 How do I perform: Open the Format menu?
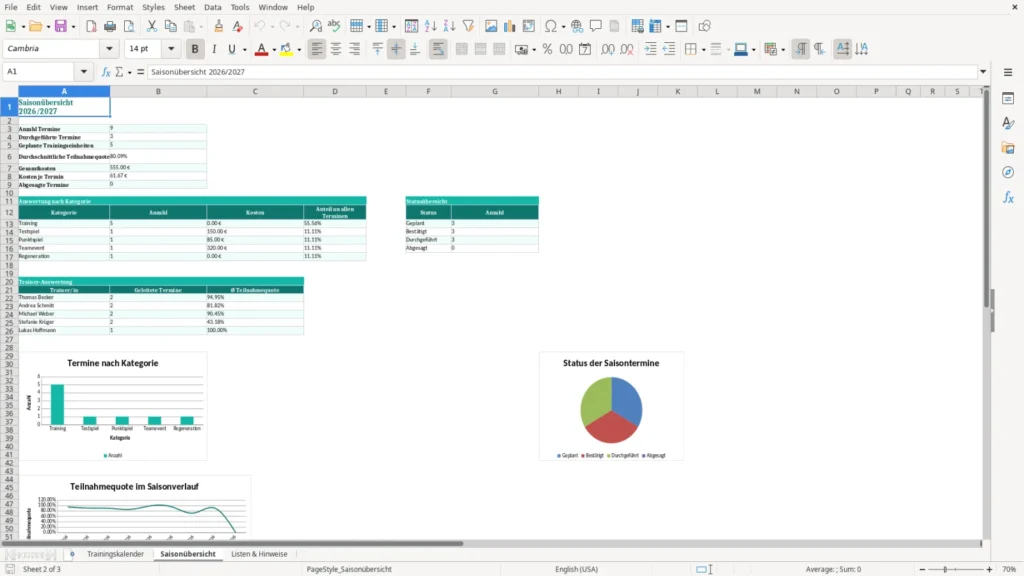click(x=120, y=7)
